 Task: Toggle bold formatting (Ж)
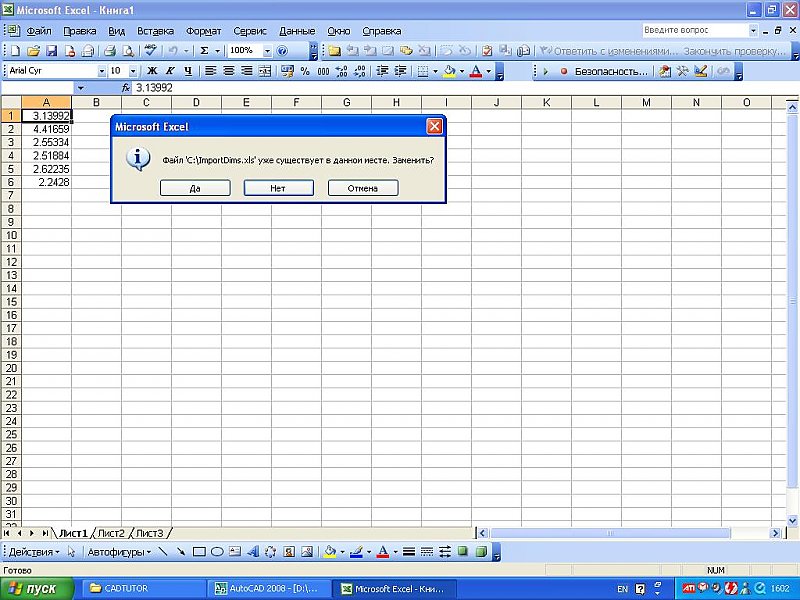(152, 71)
